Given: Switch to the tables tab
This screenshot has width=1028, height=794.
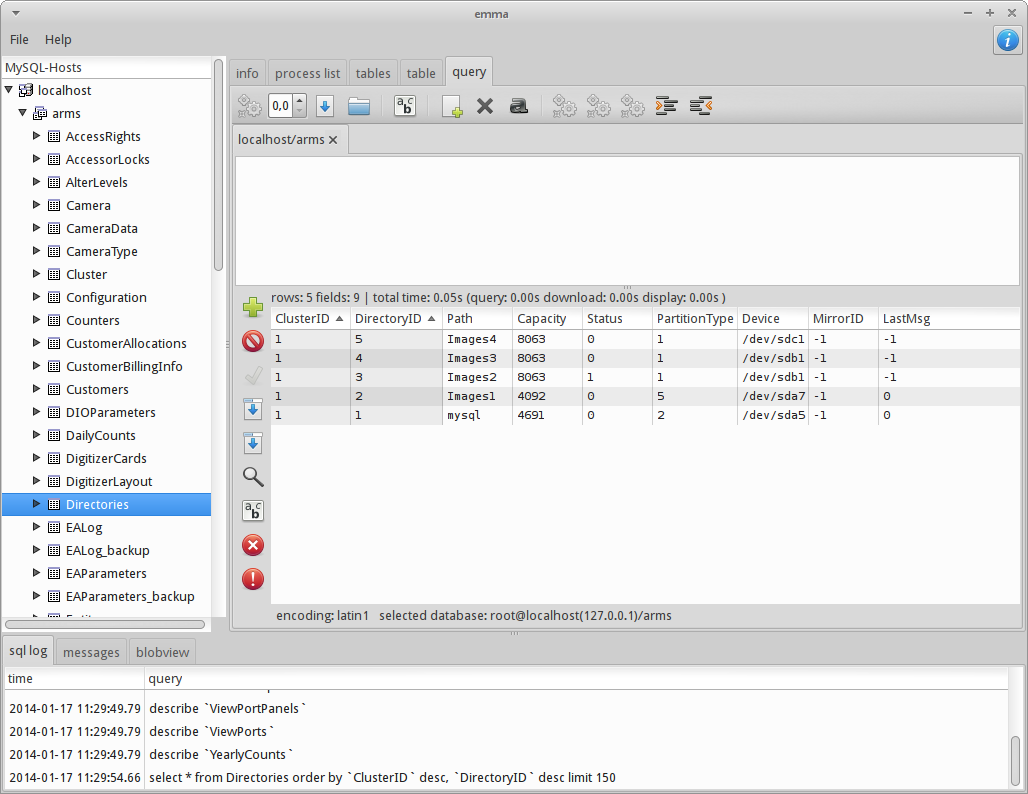Looking at the screenshot, I should click(373, 73).
